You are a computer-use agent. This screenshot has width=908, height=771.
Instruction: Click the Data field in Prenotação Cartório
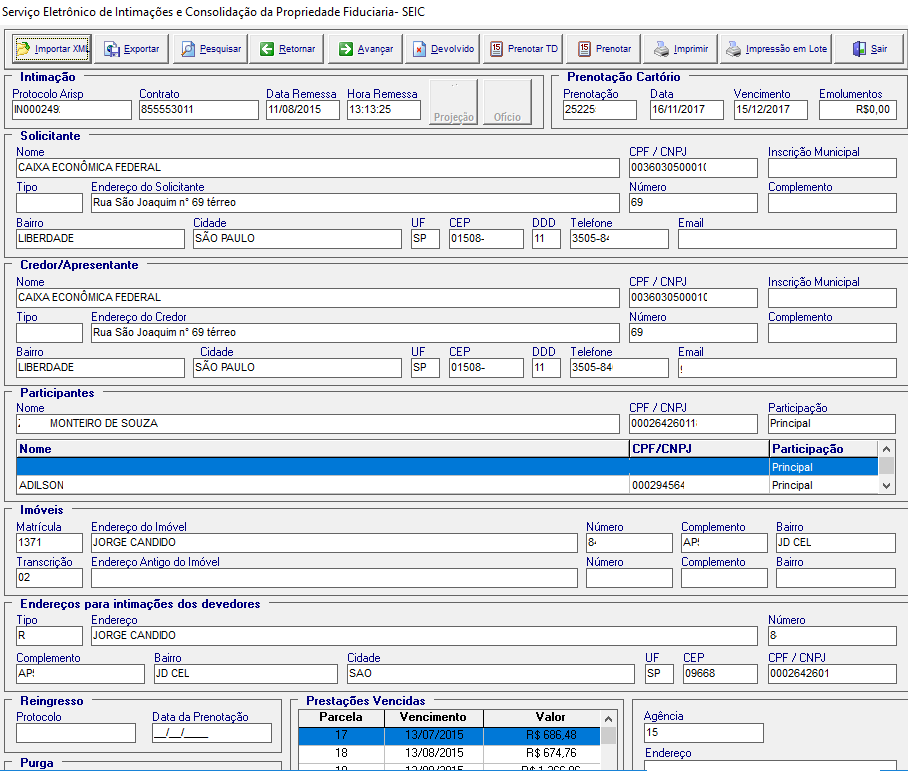(687, 110)
